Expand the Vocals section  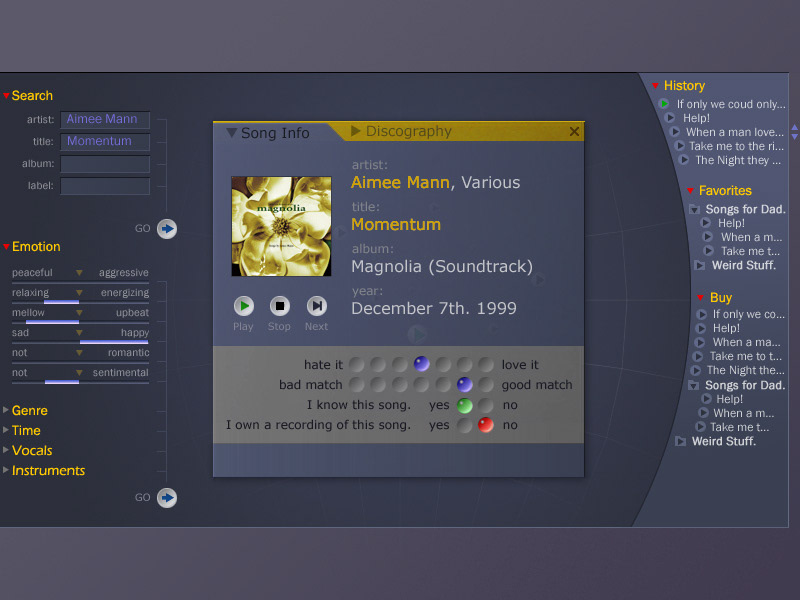(6, 449)
